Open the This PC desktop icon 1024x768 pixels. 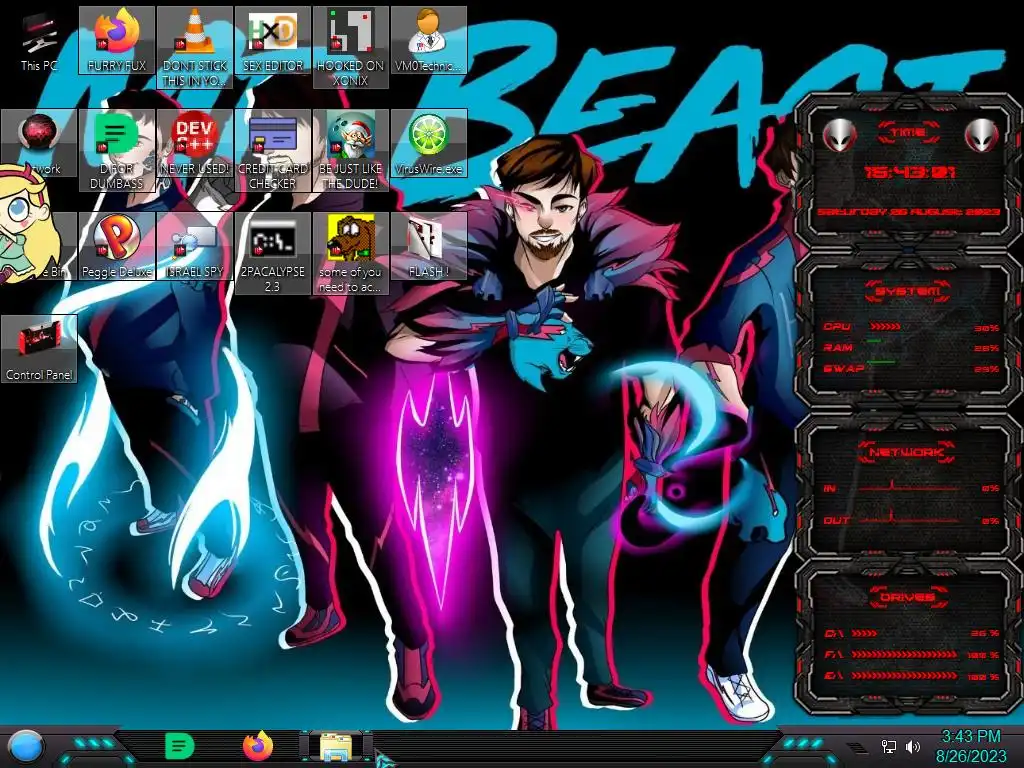(39, 41)
